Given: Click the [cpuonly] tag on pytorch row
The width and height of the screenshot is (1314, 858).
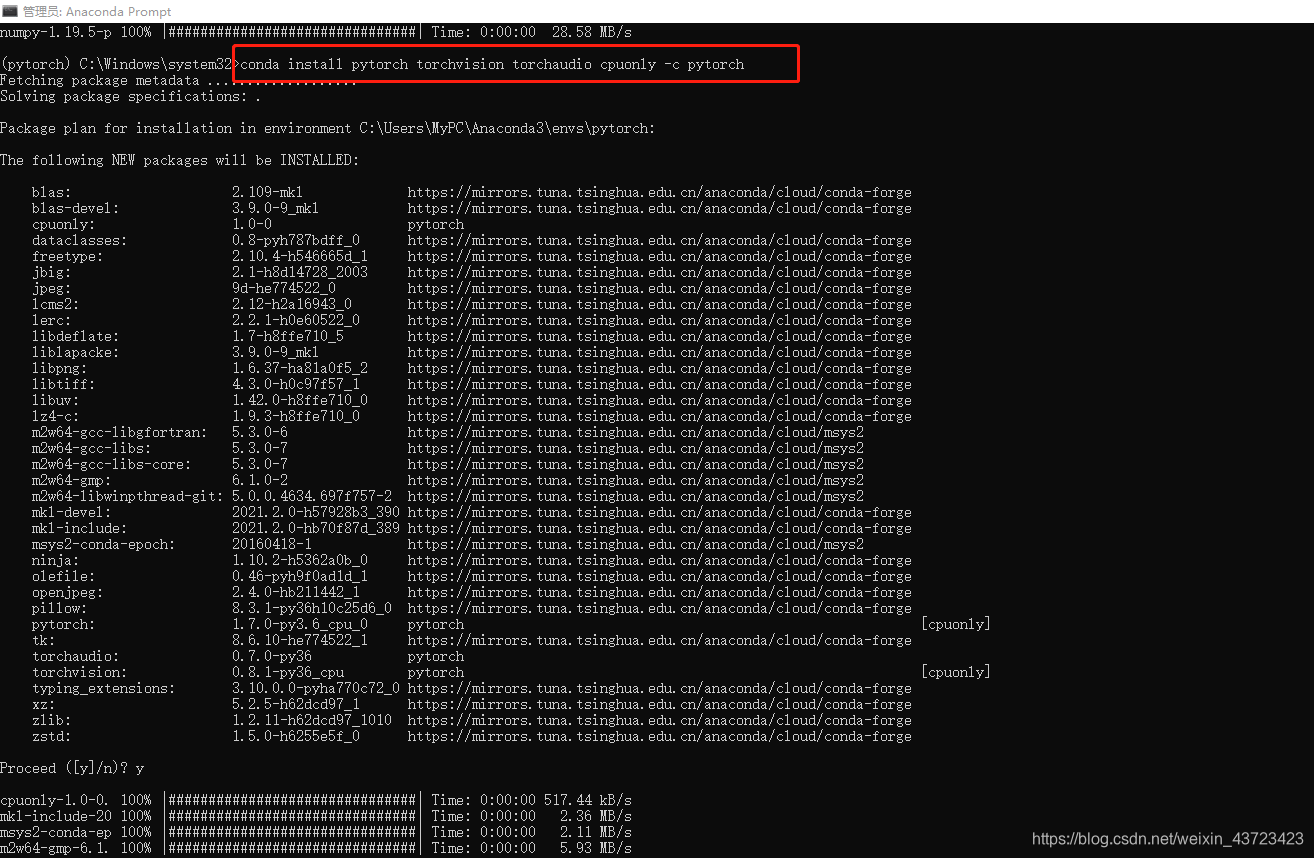Looking at the screenshot, I should (956, 624).
